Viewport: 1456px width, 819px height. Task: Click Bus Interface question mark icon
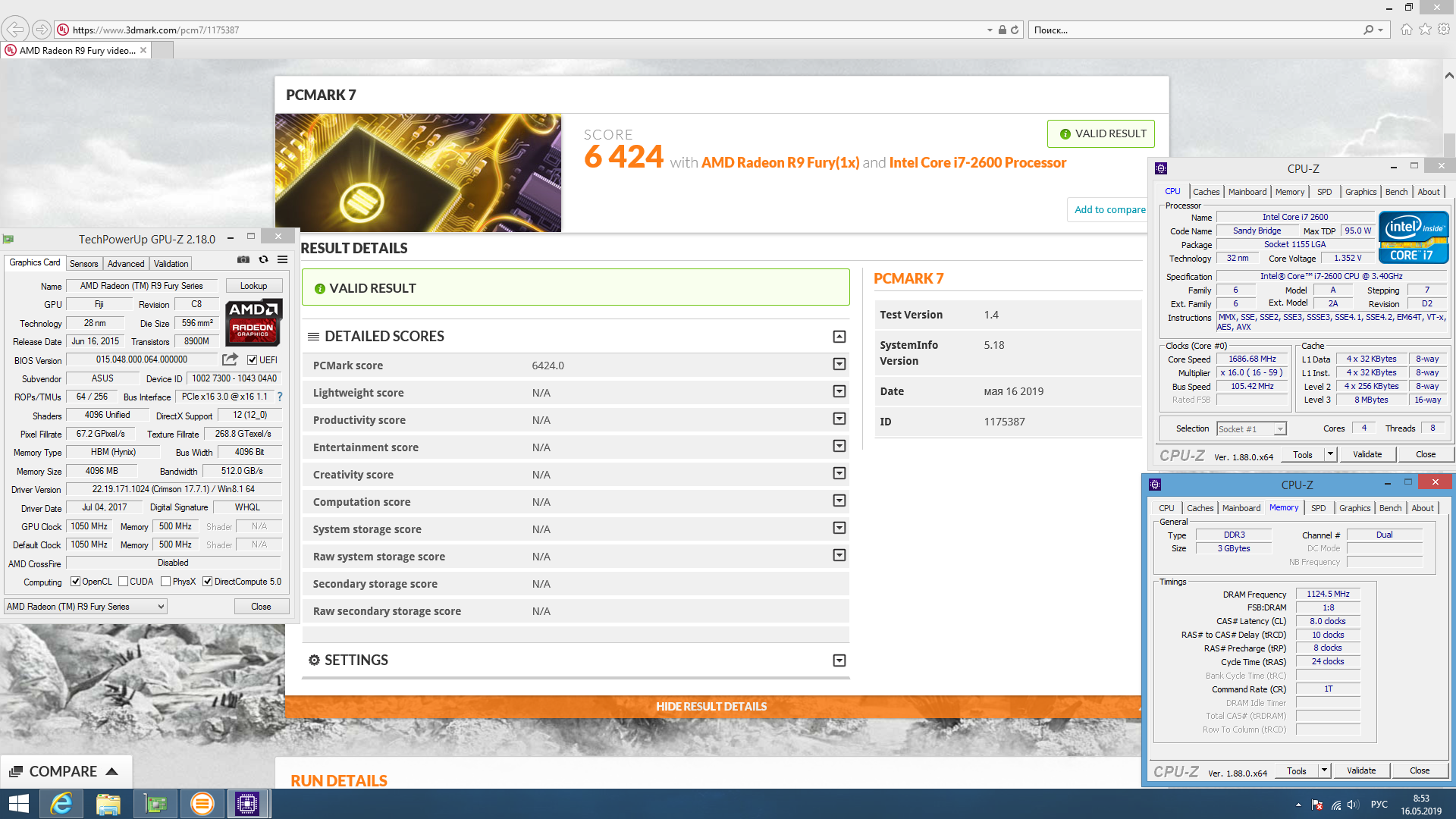click(279, 397)
